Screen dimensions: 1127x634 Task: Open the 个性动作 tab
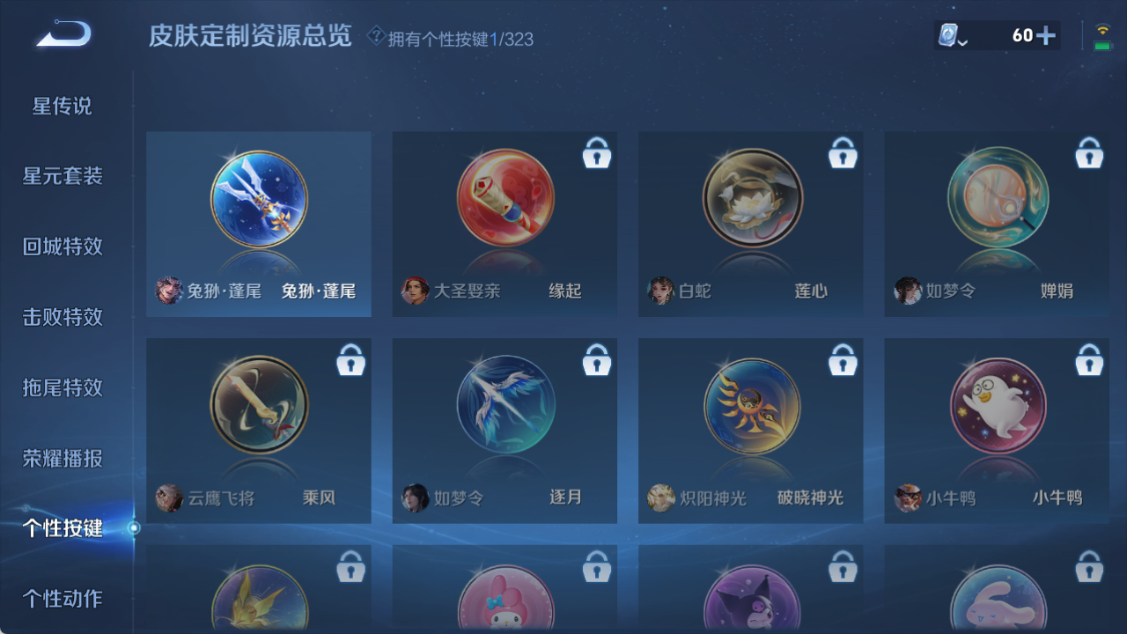tap(63, 598)
